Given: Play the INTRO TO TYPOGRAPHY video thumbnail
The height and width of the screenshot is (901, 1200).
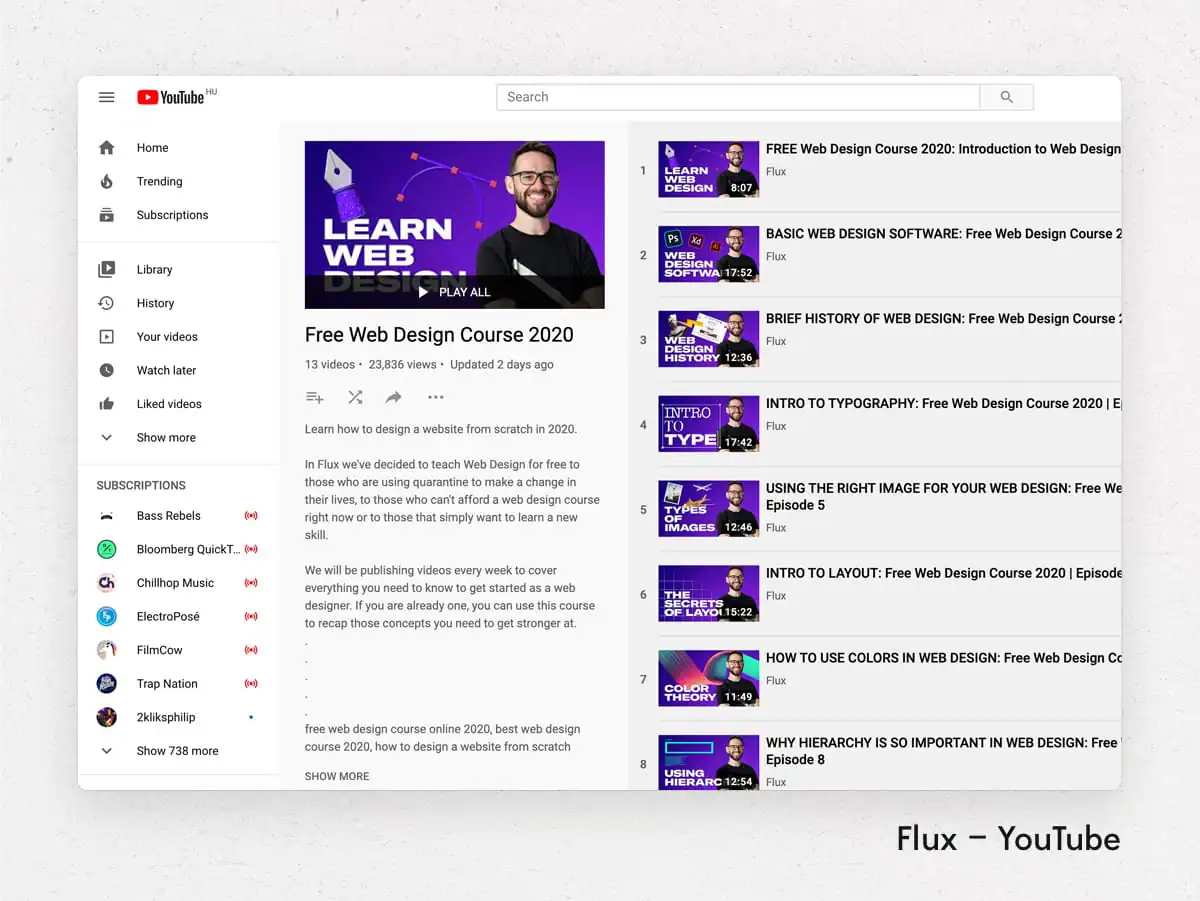Looking at the screenshot, I should click(x=708, y=423).
